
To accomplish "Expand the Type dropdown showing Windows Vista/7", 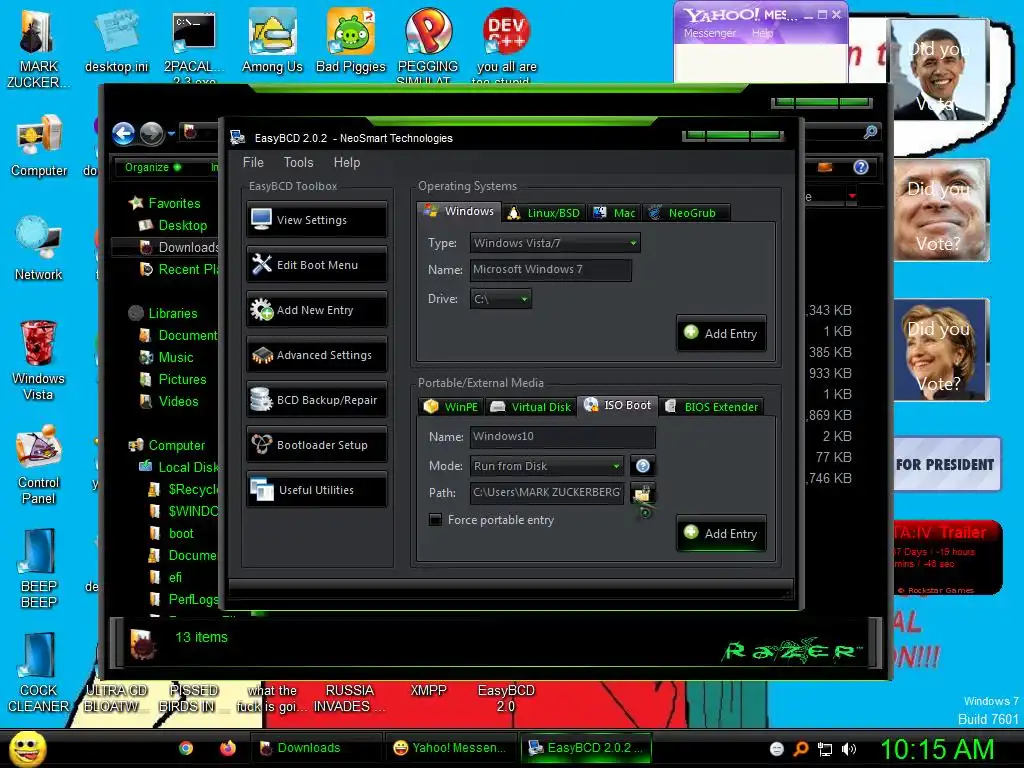I will [555, 243].
